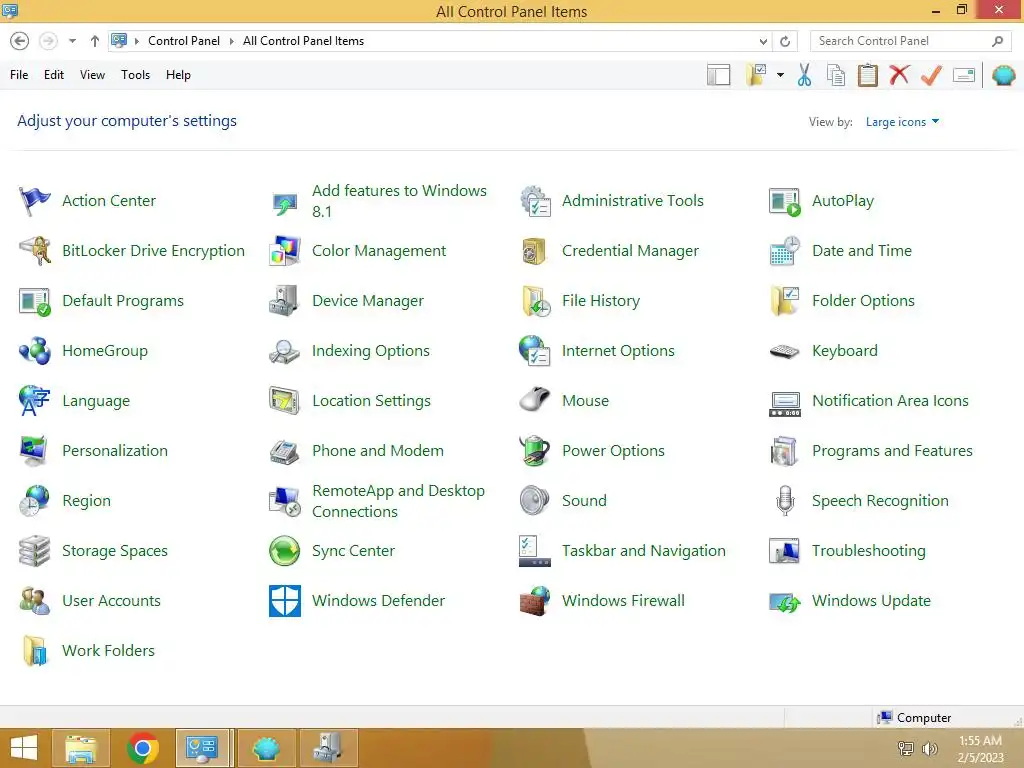
Task: Open the File menu
Action: [x=19, y=75]
